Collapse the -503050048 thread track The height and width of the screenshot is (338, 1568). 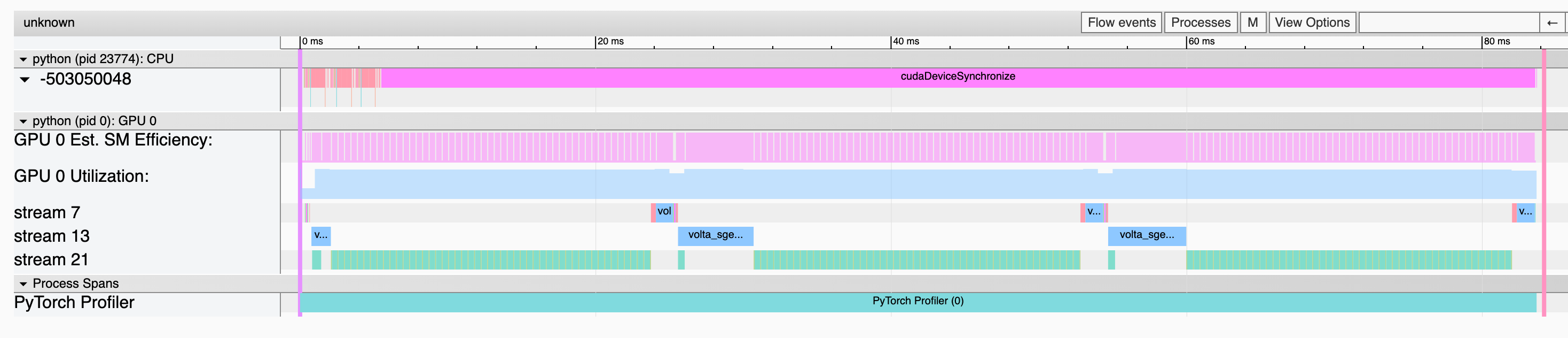pos(25,79)
